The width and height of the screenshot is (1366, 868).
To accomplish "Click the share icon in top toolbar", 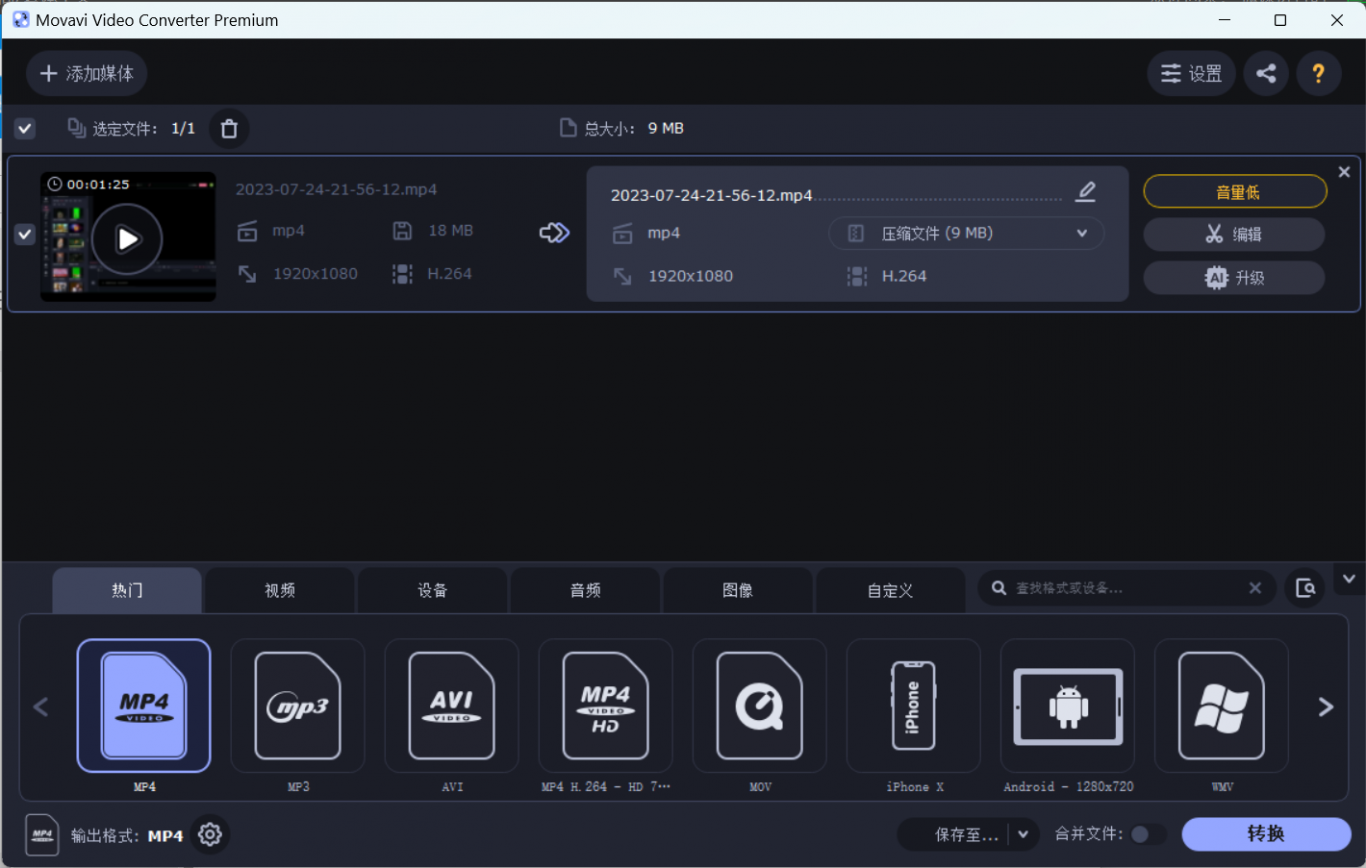I will (1265, 73).
